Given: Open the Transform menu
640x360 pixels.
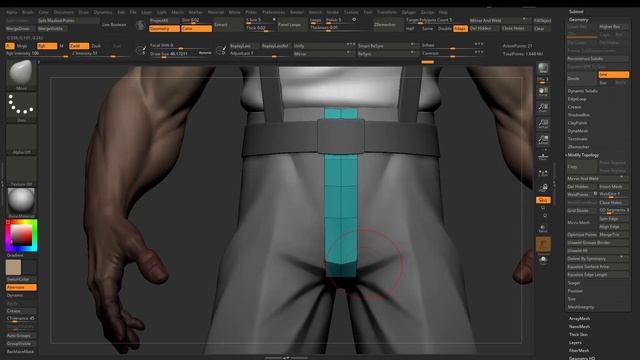Looking at the screenshot, I should [387, 12].
